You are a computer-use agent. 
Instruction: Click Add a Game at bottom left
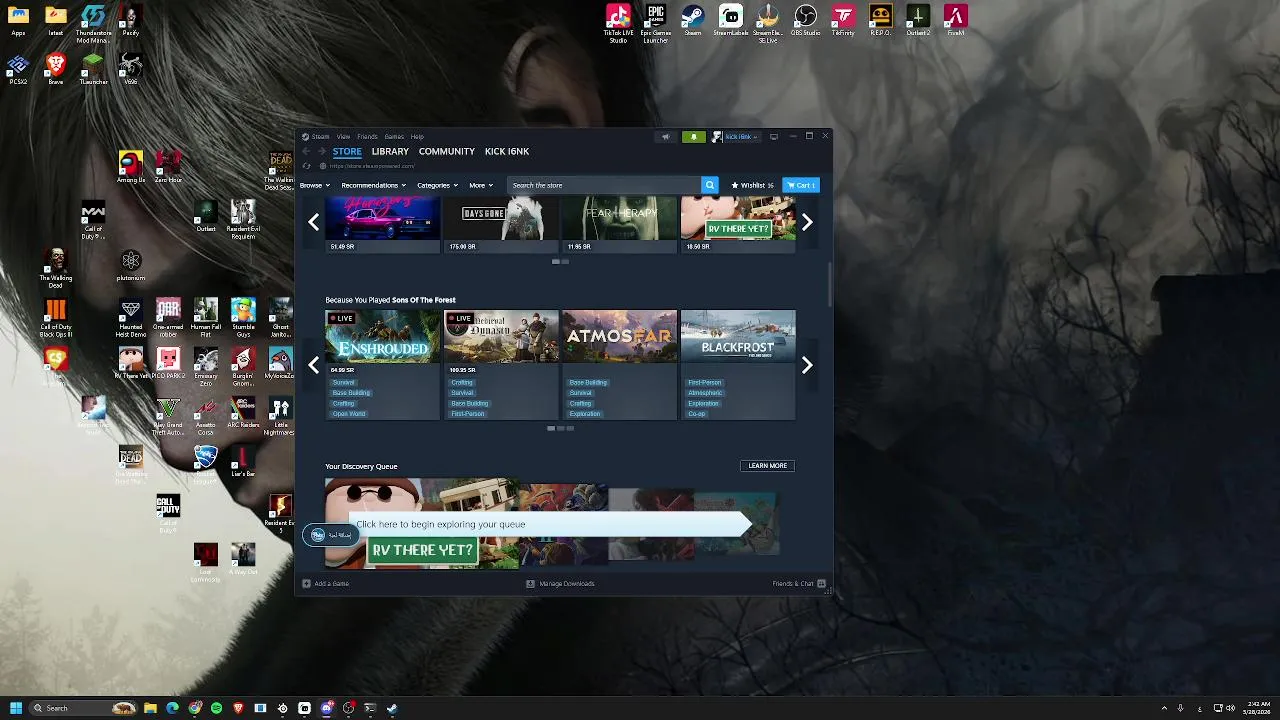[x=326, y=584]
